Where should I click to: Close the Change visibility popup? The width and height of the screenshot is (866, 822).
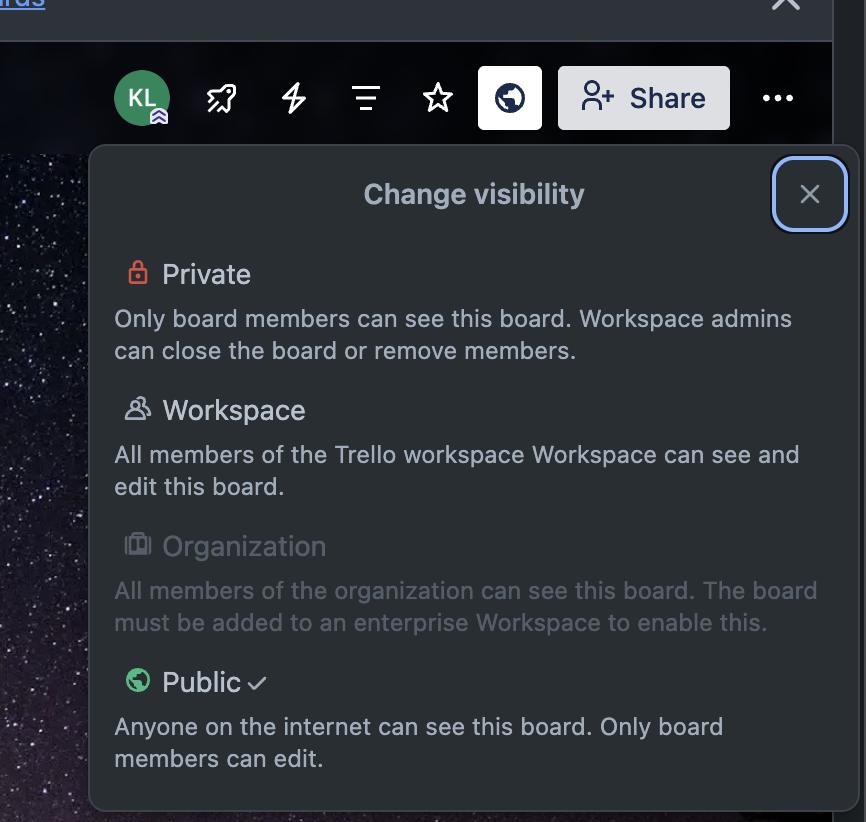pos(809,194)
